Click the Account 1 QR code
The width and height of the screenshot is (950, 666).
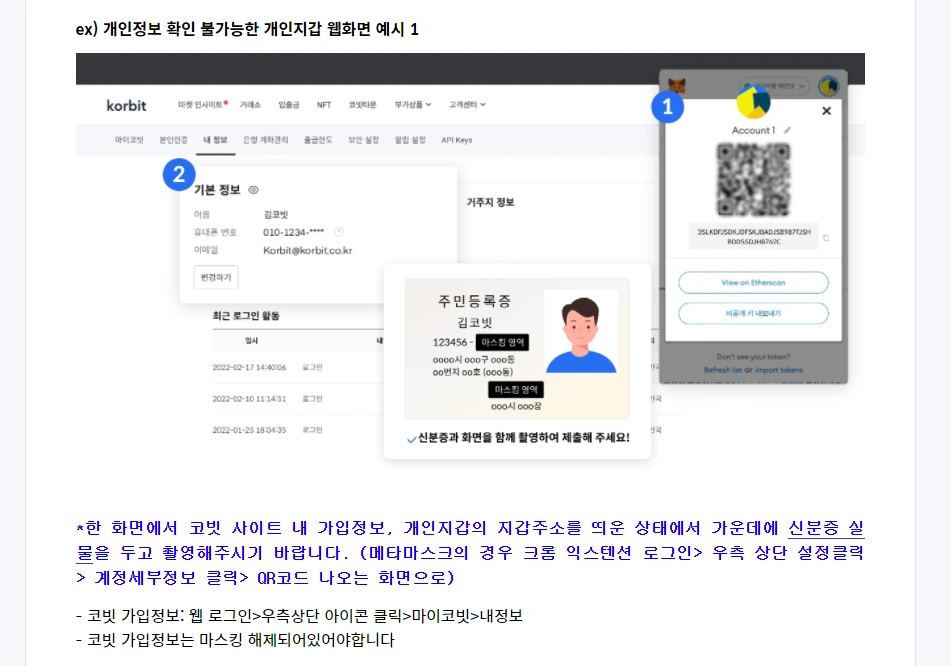click(752, 180)
